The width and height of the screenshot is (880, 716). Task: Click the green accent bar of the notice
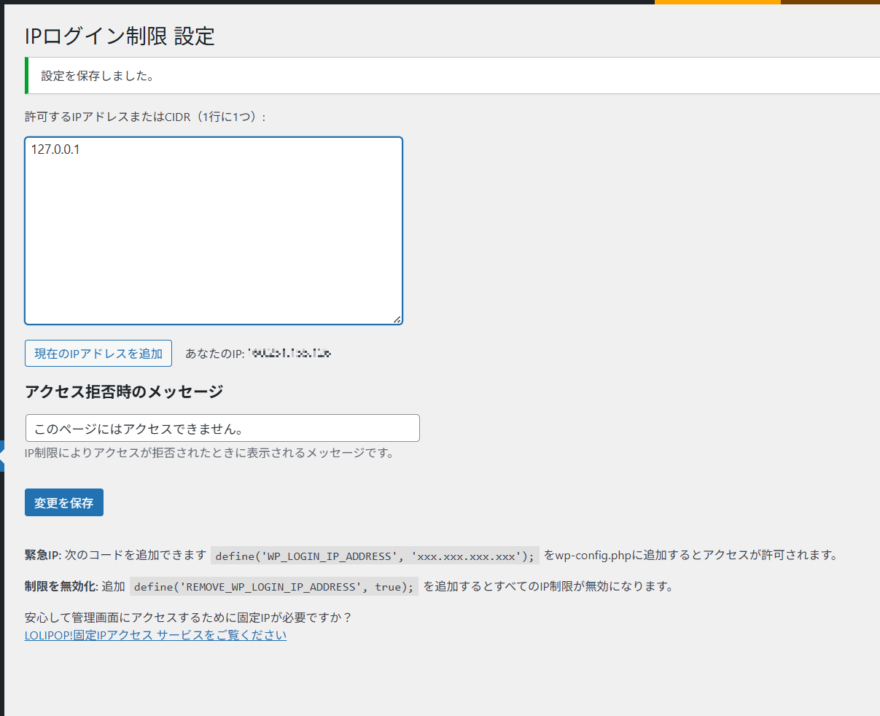(25, 75)
